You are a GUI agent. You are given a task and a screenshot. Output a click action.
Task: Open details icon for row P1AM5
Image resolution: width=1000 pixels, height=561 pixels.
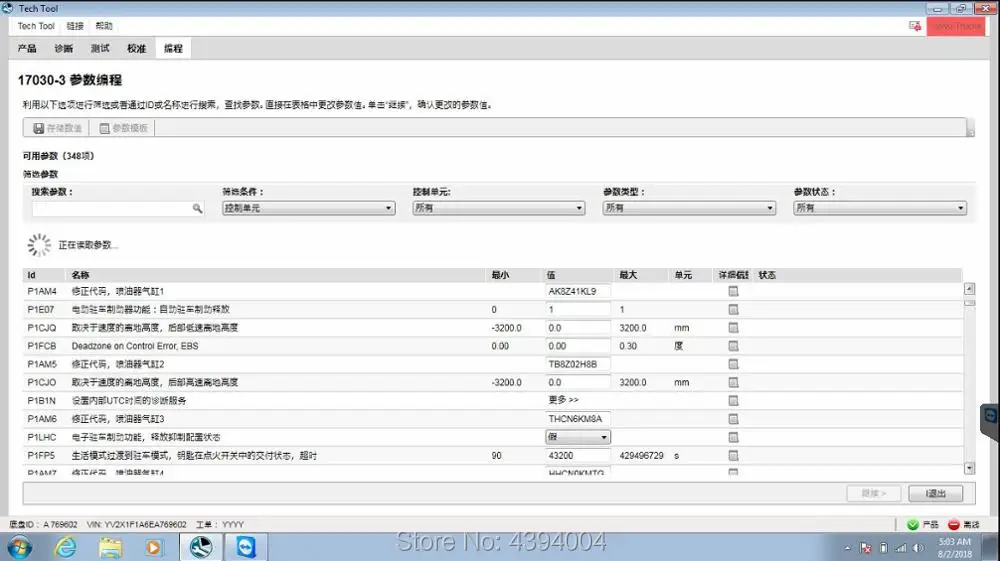733,364
